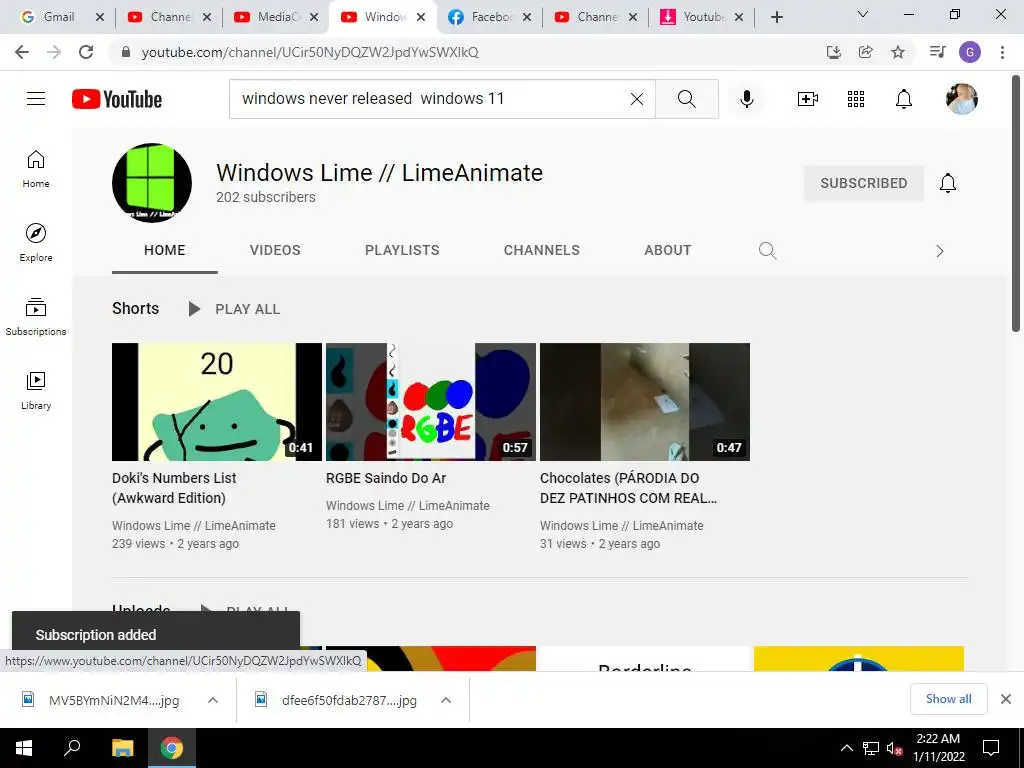Click the Chrome taskbar icon

pos(172,748)
